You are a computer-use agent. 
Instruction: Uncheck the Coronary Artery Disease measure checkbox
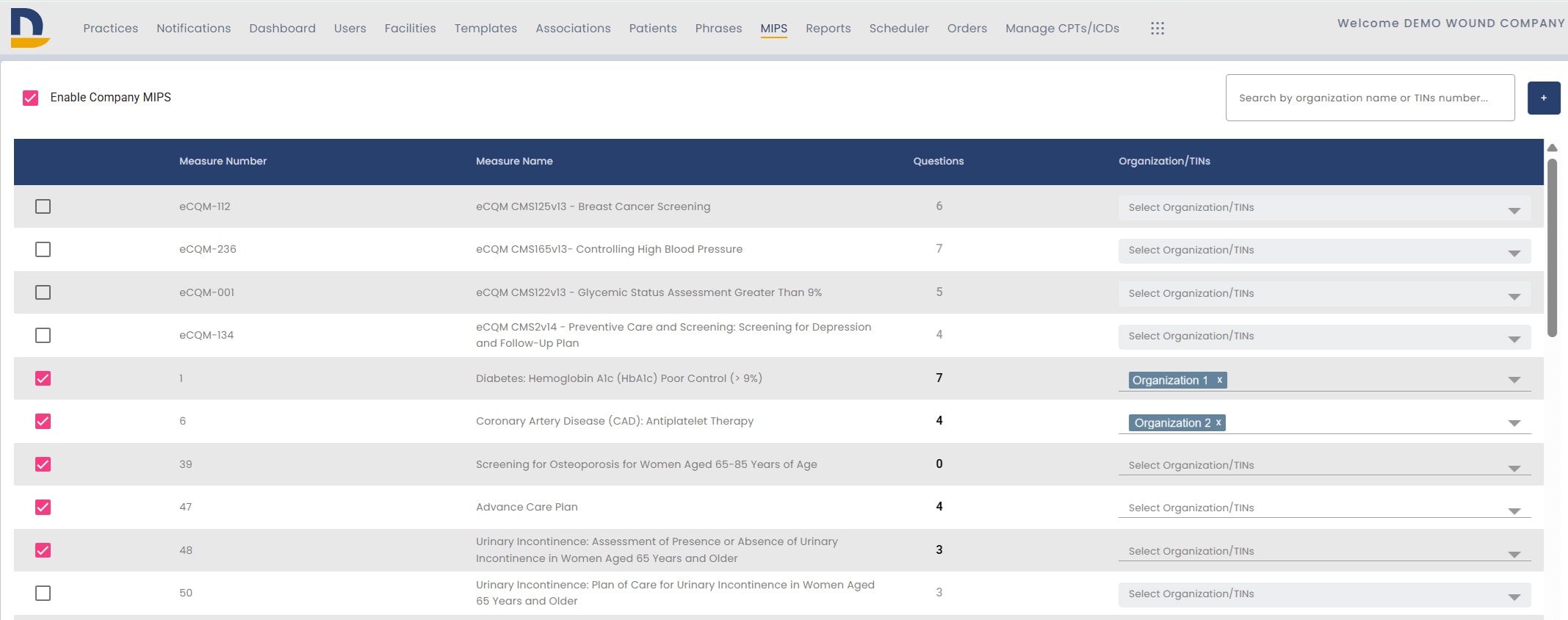click(x=43, y=421)
